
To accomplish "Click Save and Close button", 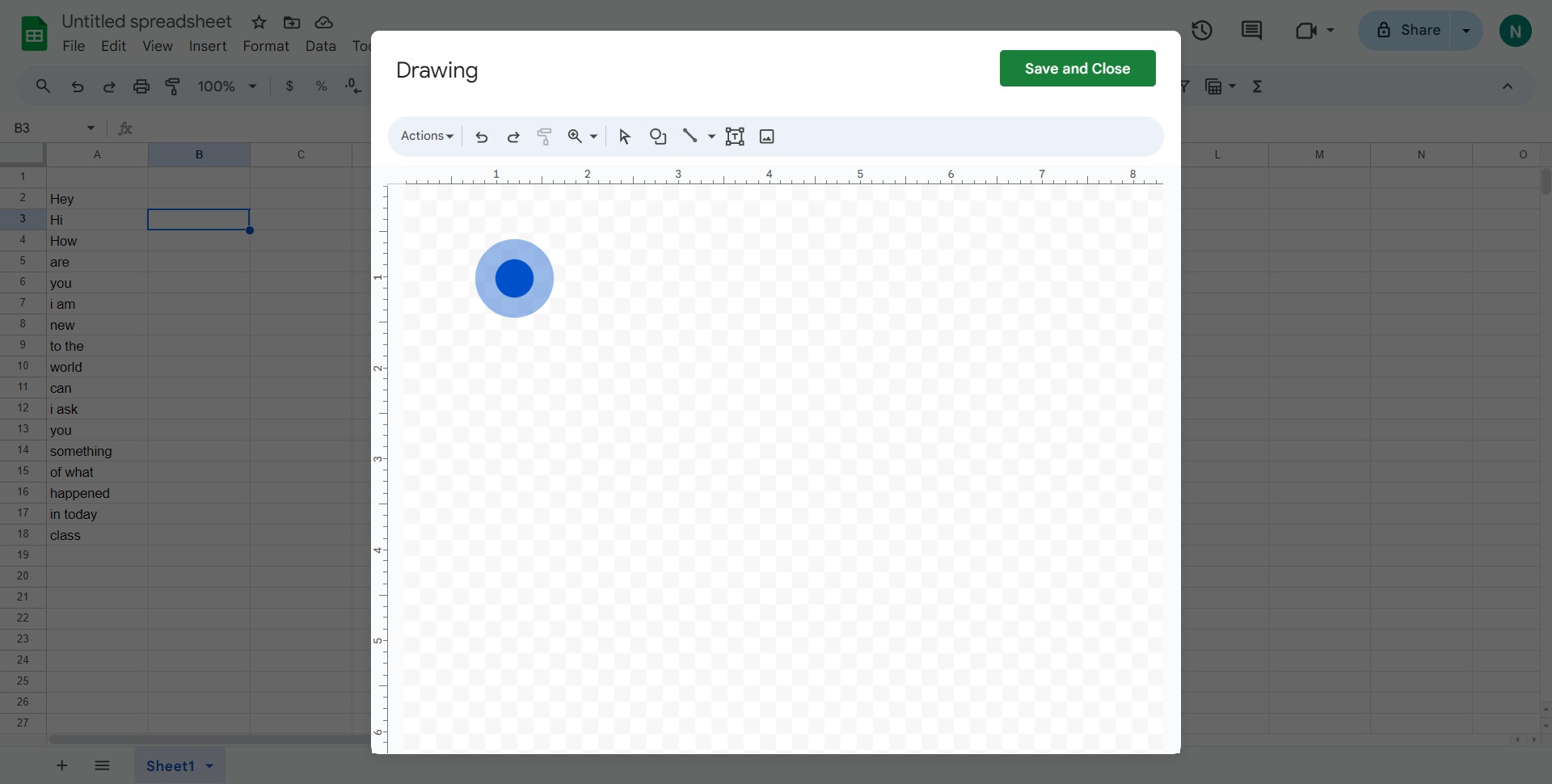I will point(1078,69).
